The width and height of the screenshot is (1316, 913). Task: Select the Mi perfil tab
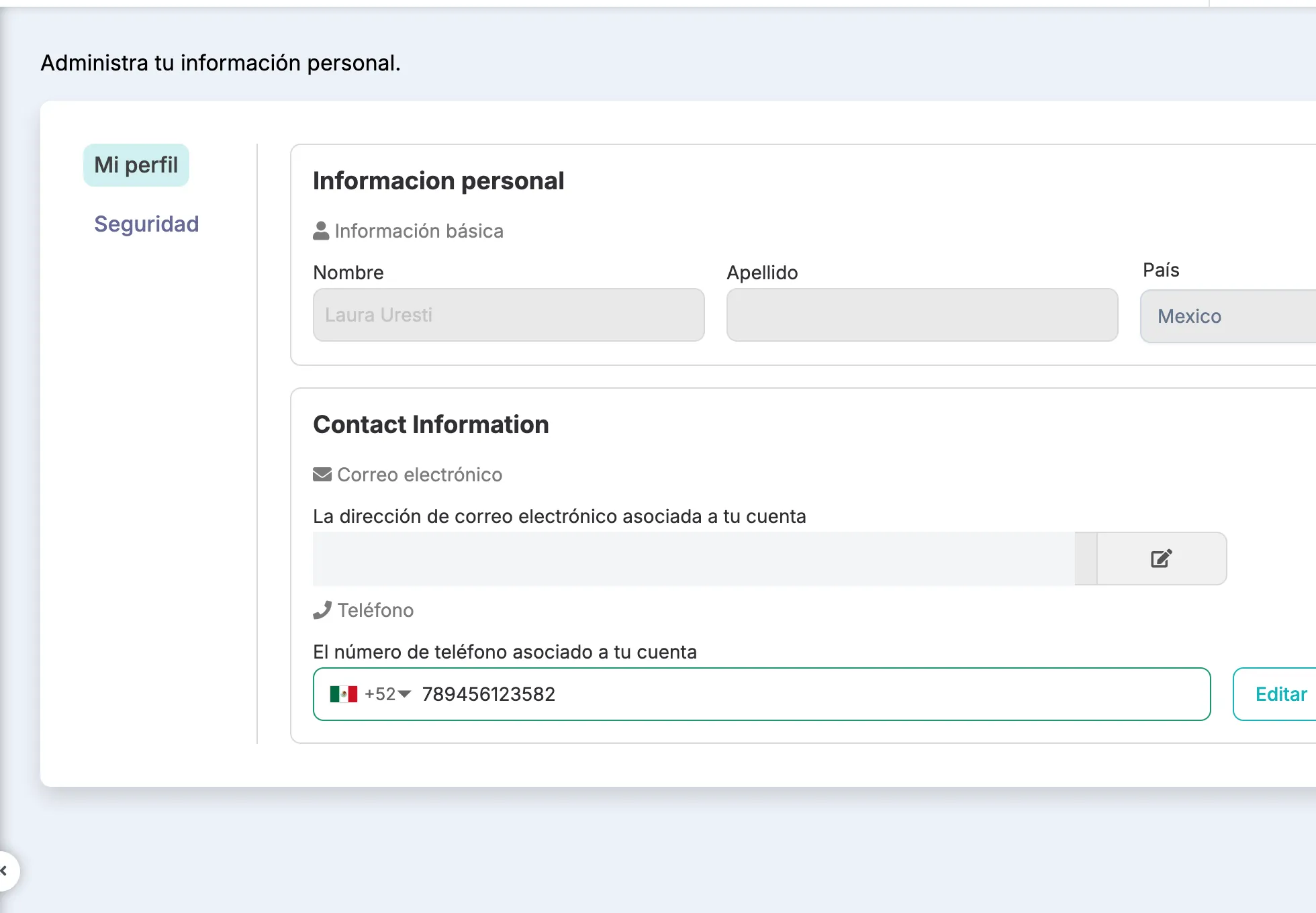click(x=136, y=165)
